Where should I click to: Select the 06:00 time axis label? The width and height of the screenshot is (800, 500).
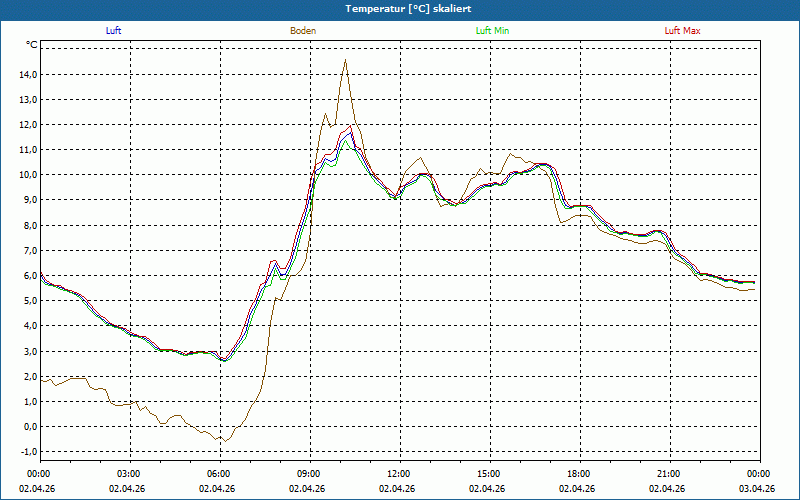[219, 473]
